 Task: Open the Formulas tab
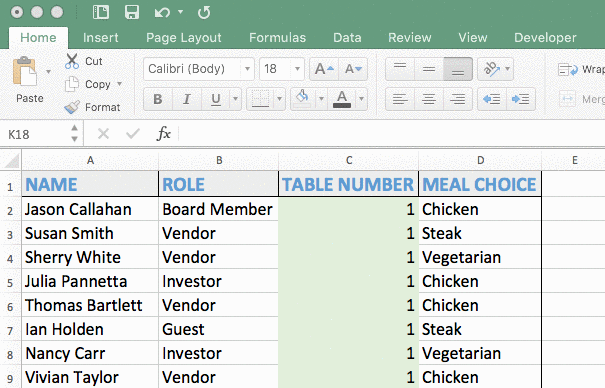277,37
